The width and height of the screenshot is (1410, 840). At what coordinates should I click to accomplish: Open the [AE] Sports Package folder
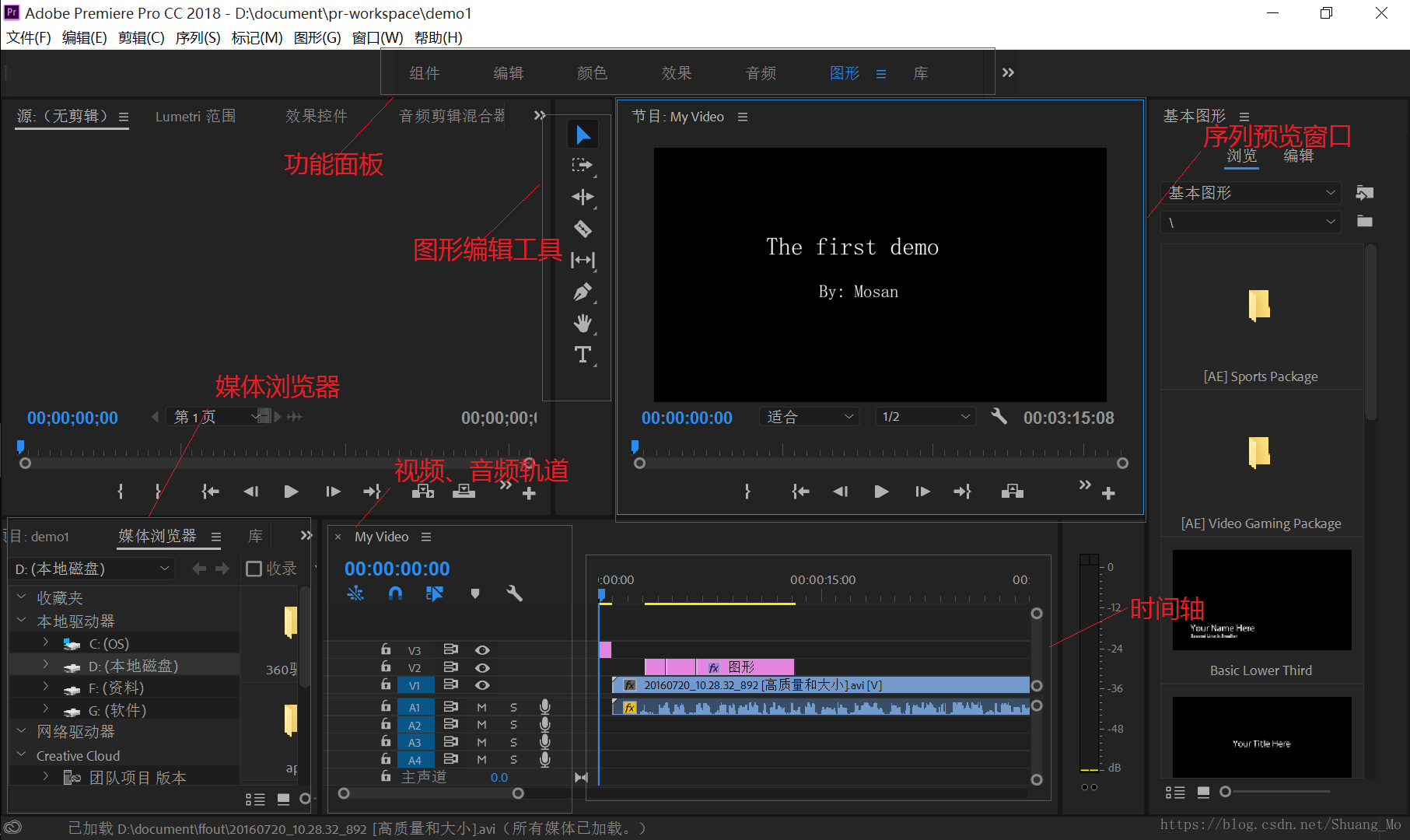(x=1261, y=319)
